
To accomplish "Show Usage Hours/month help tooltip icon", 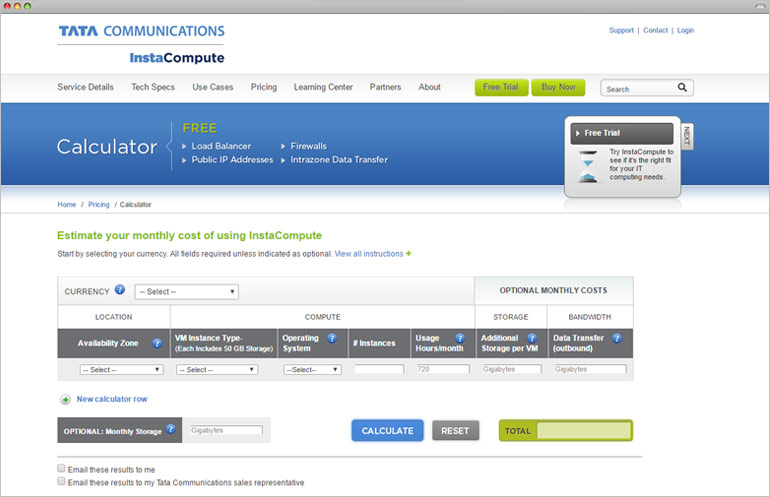I will coord(460,338).
